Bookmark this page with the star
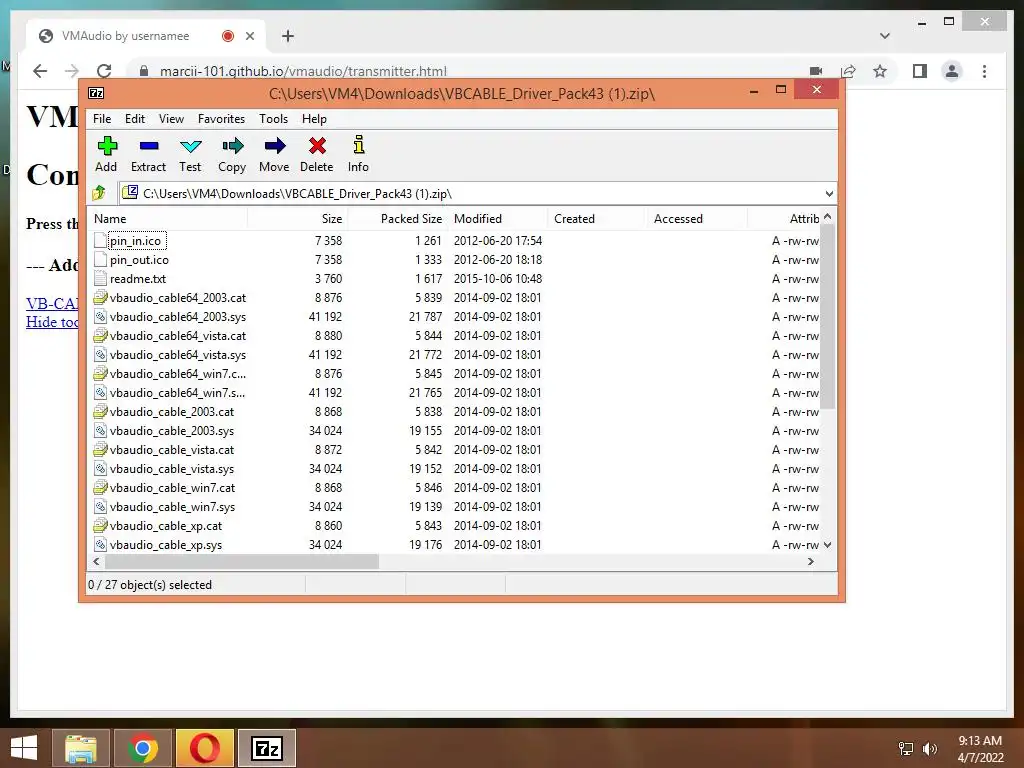The width and height of the screenshot is (1024, 768). [880, 71]
